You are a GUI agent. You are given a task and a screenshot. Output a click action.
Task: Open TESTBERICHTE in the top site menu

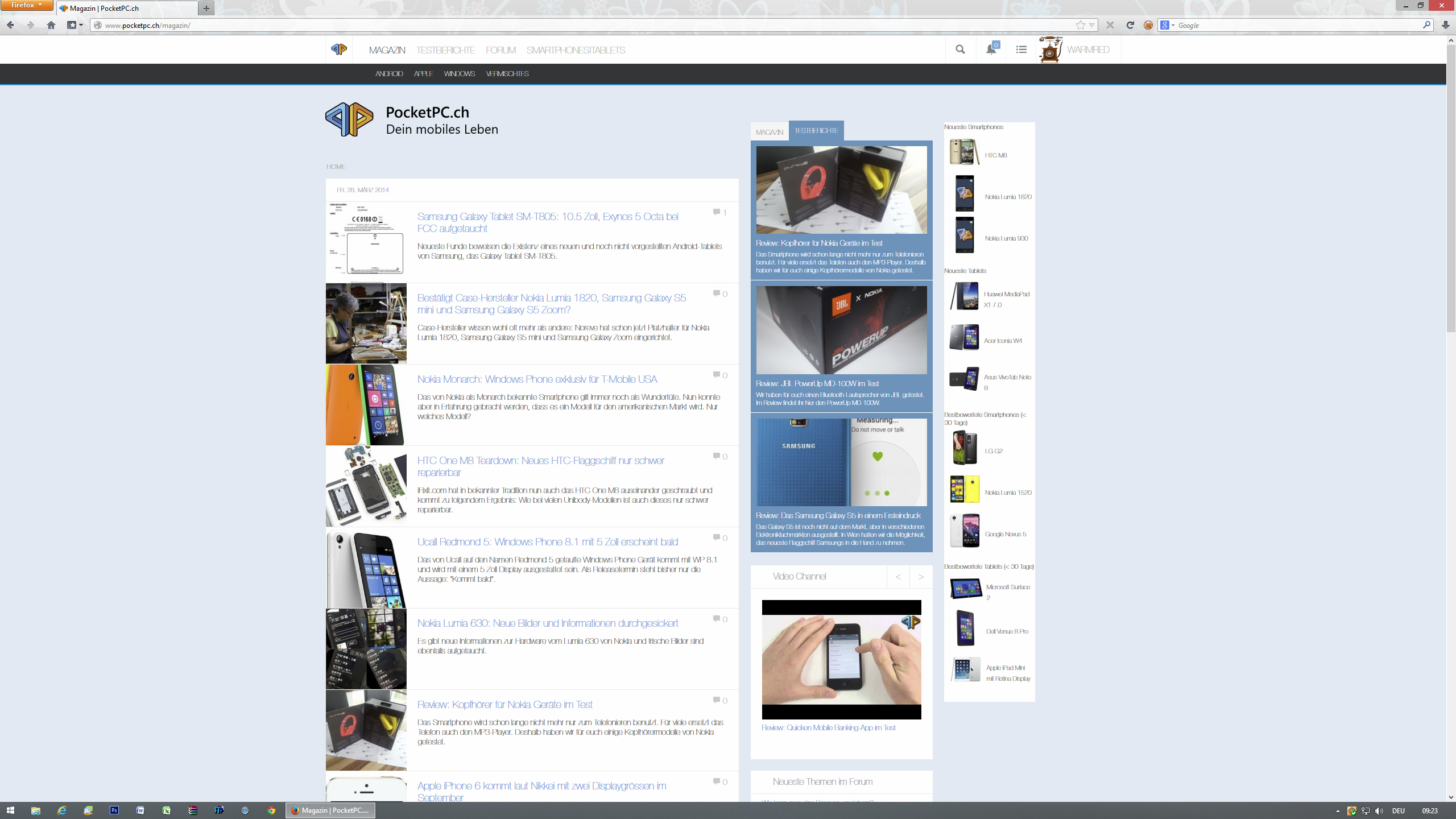pyautogui.click(x=445, y=50)
